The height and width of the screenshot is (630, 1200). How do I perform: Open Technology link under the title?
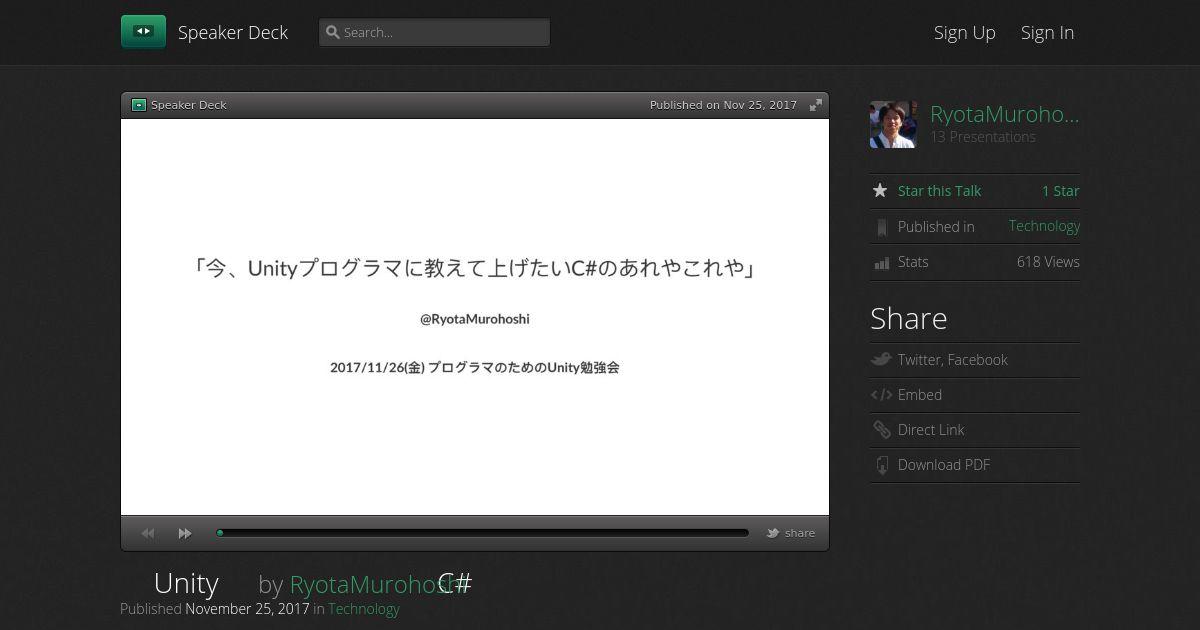pyautogui.click(x=363, y=608)
